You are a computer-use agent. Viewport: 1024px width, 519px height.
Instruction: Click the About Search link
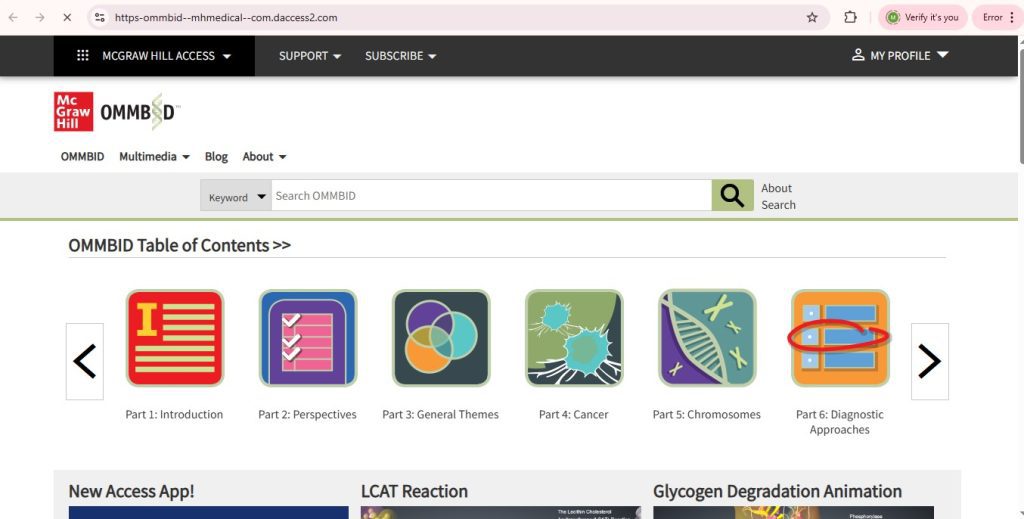(x=778, y=196)
